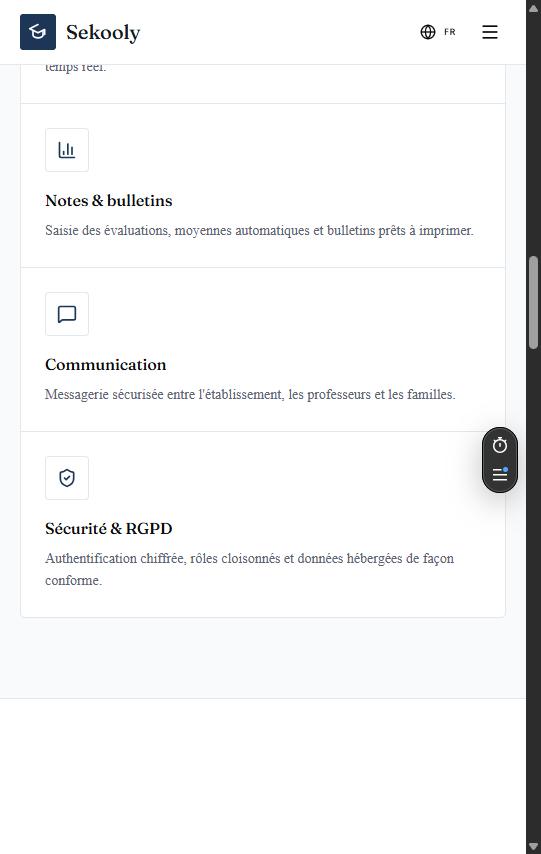The image size is (541, 854).
Task: Click the scrollbar down arrow
Action: point(533,846)
